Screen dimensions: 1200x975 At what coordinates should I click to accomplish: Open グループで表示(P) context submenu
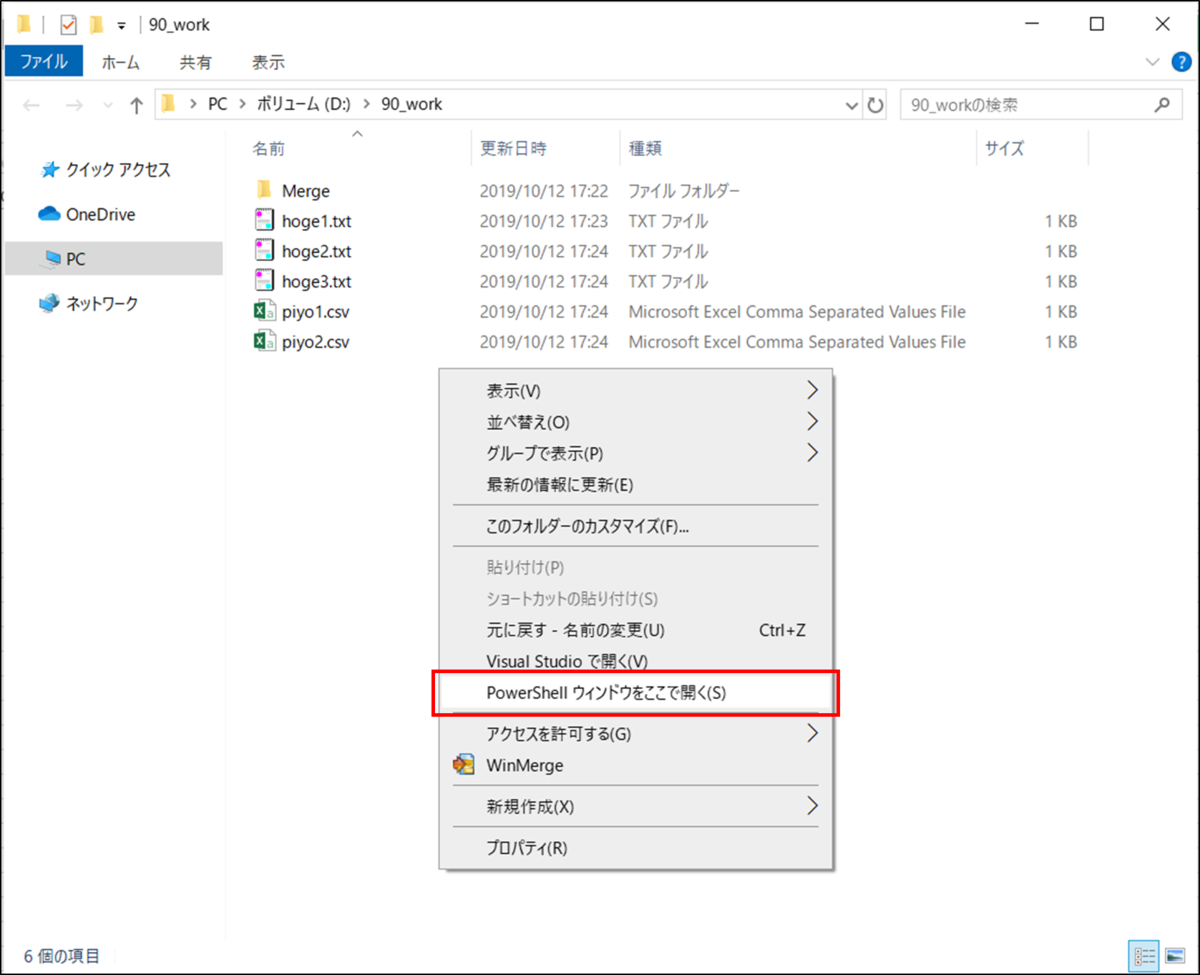click(636, 453)
